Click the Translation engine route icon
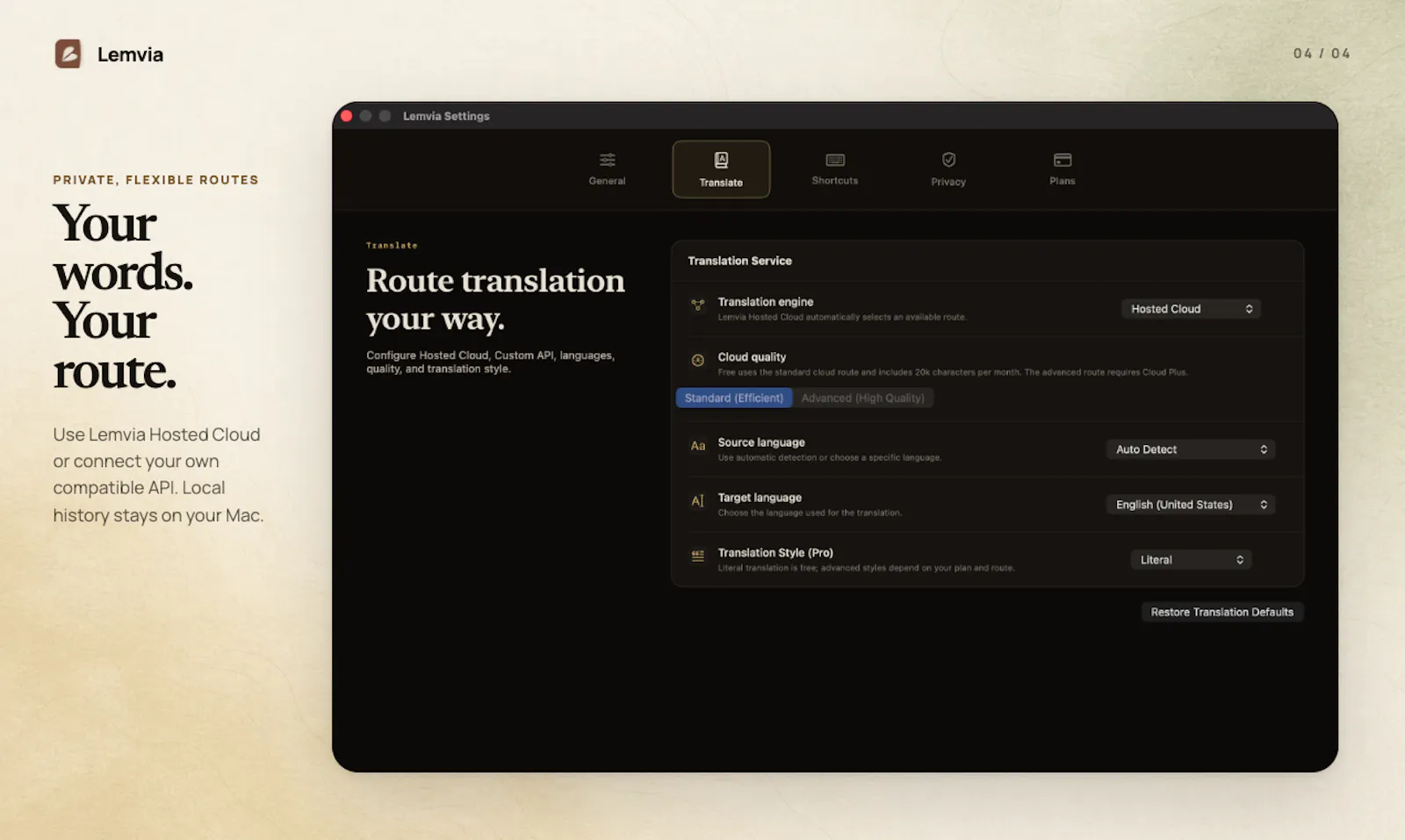 [x=697, y=305]
